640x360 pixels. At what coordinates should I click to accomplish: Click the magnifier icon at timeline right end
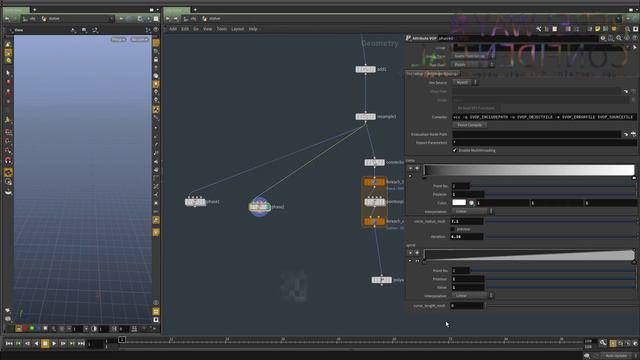coord(603,343)
